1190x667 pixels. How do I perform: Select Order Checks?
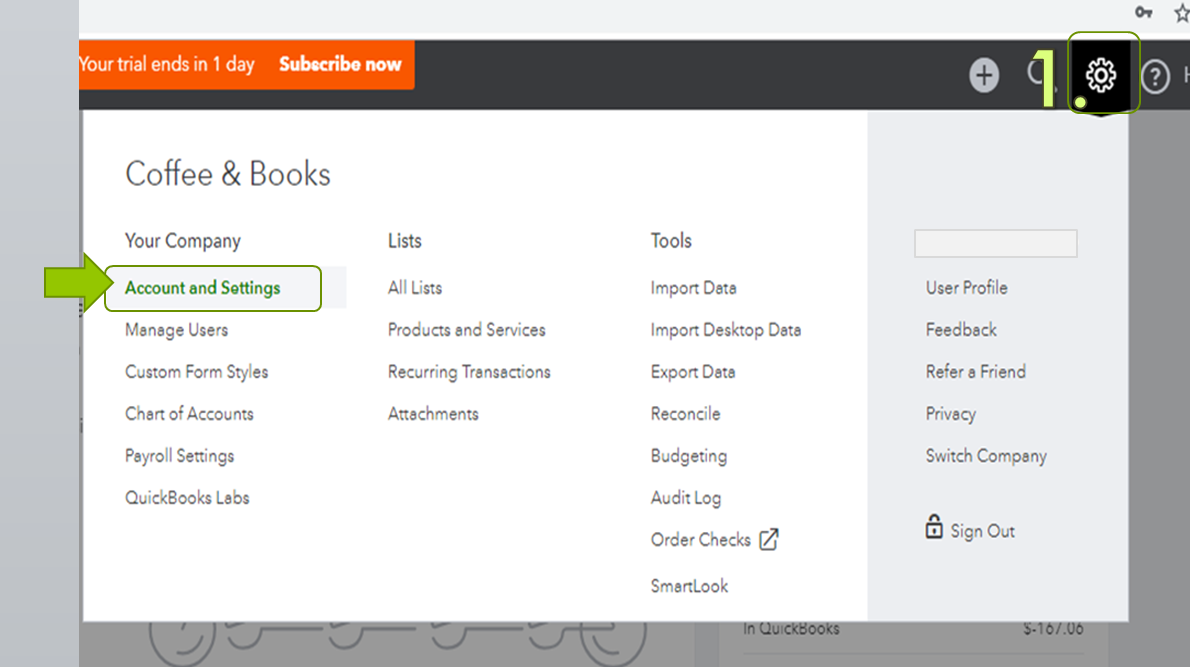[x=700, y=540]
